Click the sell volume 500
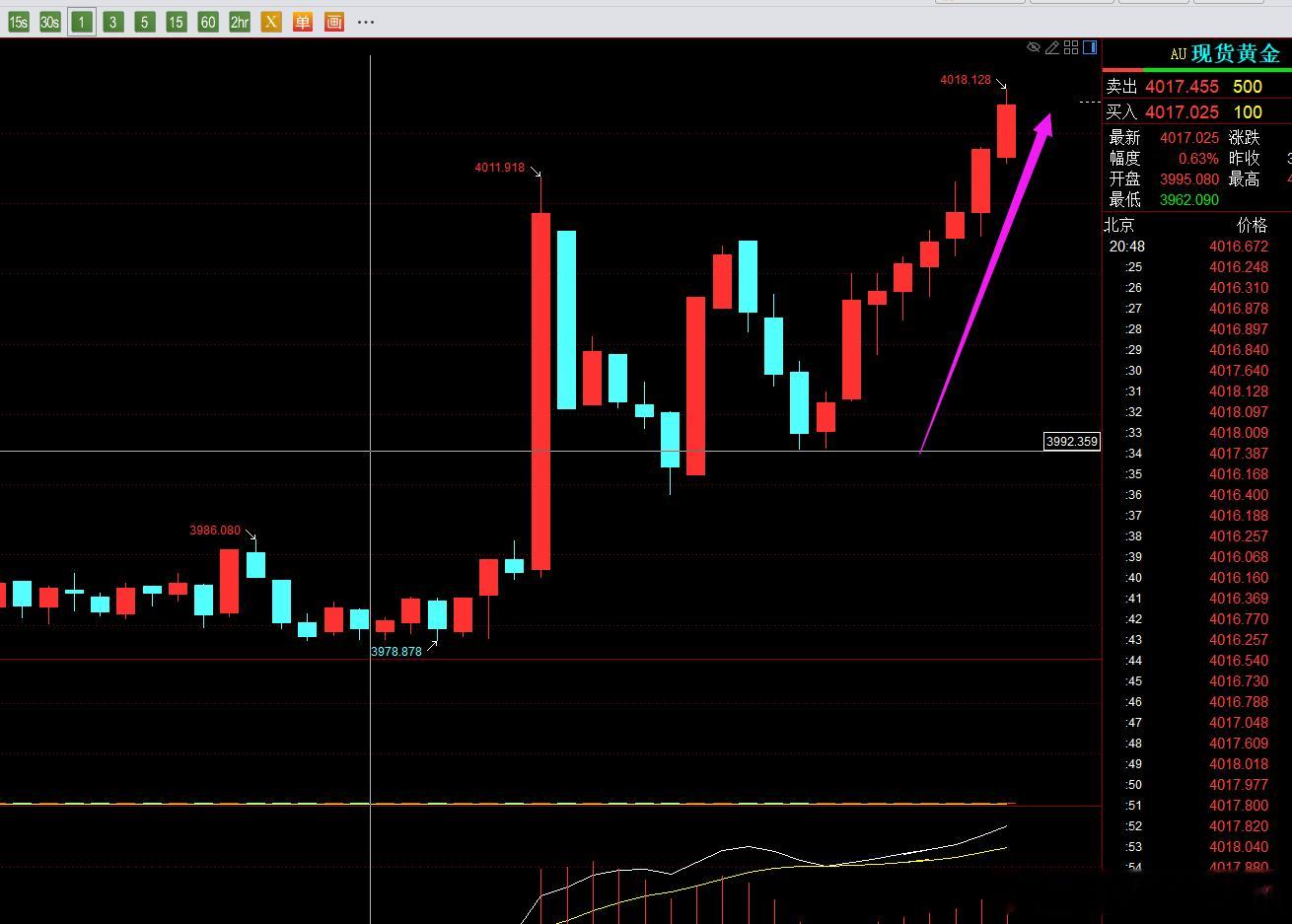The image size is (1292, 924). coord(1248,87)
